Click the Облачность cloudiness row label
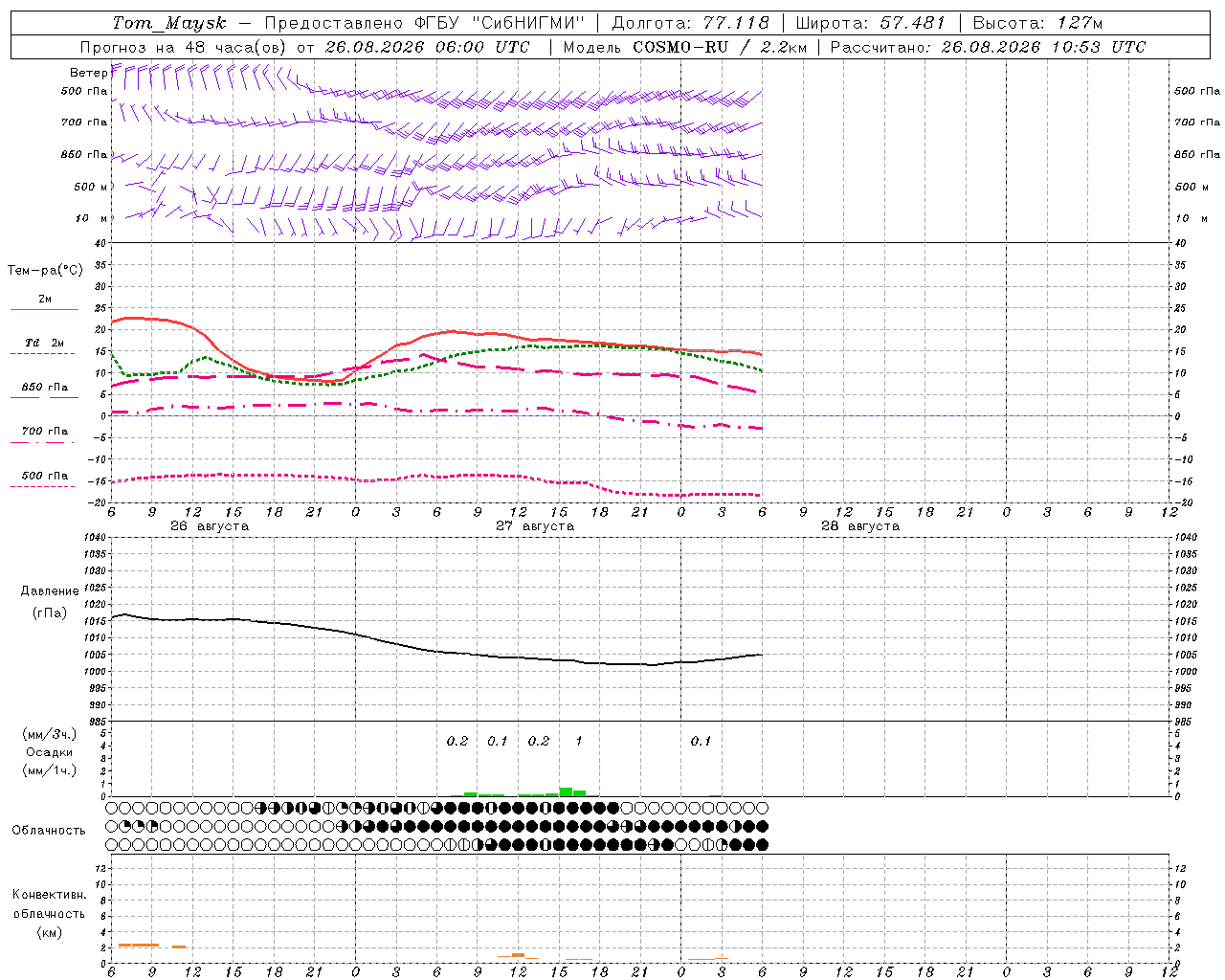This screenshot has width=1225, height=980. click(x=49, y=831)
